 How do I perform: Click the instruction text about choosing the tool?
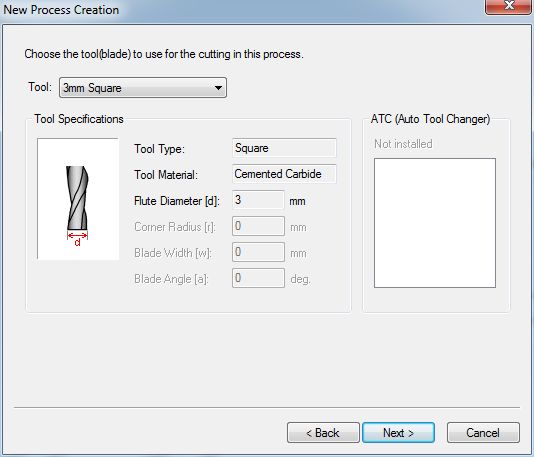[x=164, y=54]
